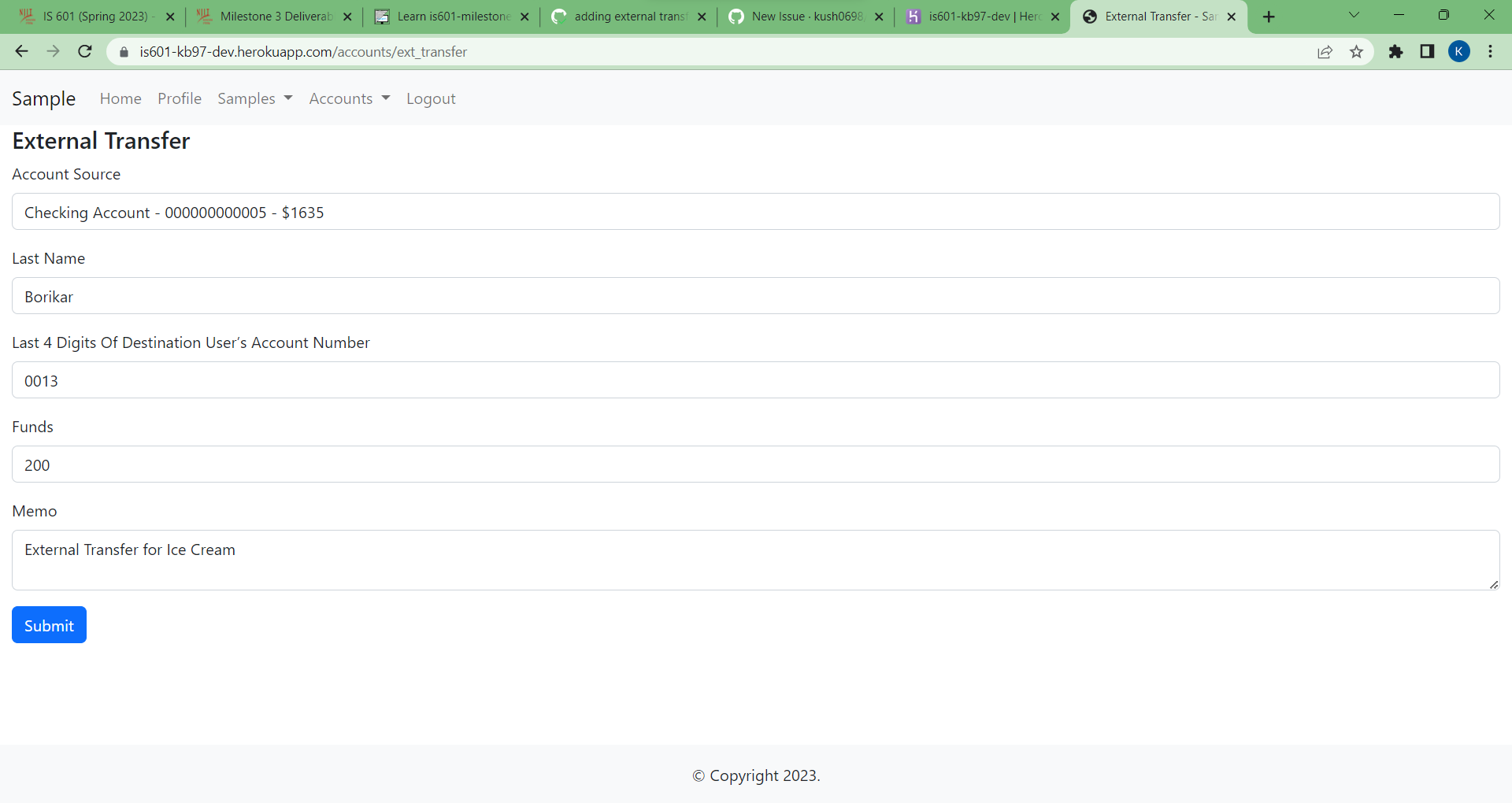Click the Logout link
Image resolution: width=1512 pixels, height=803 pixels.
tap(431, 98)
